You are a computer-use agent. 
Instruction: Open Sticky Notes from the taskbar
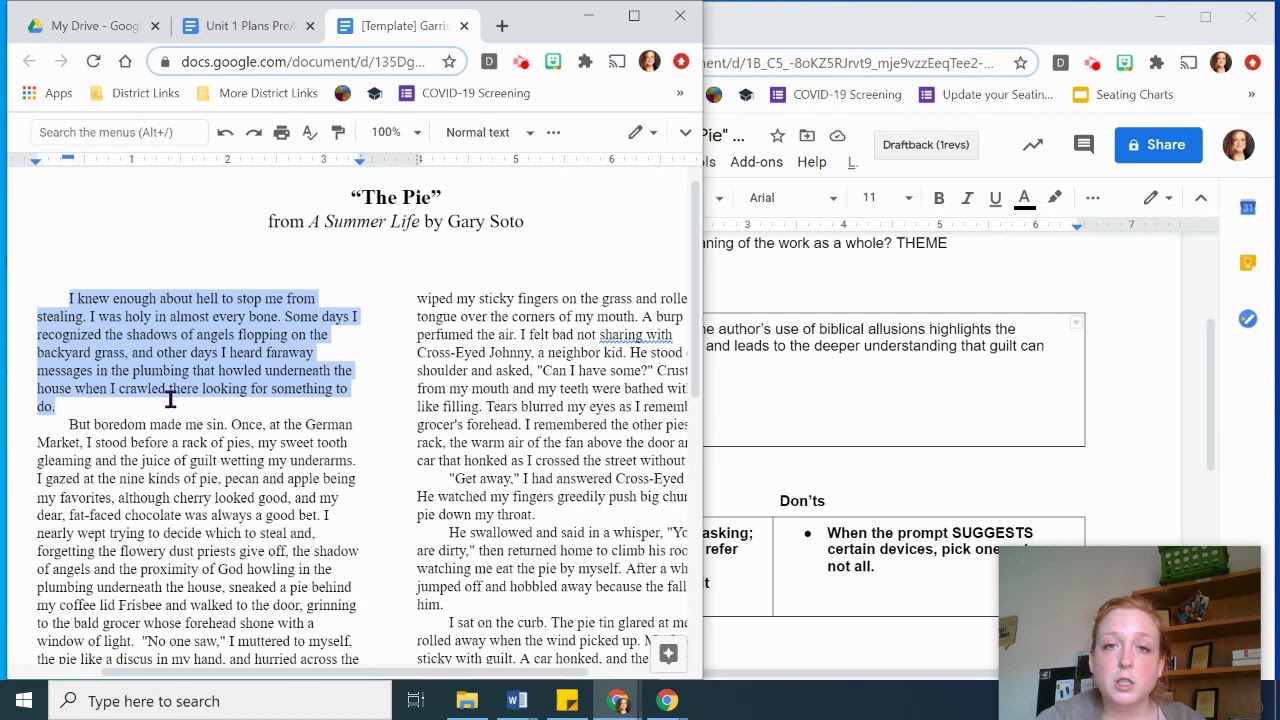[567, 701]
